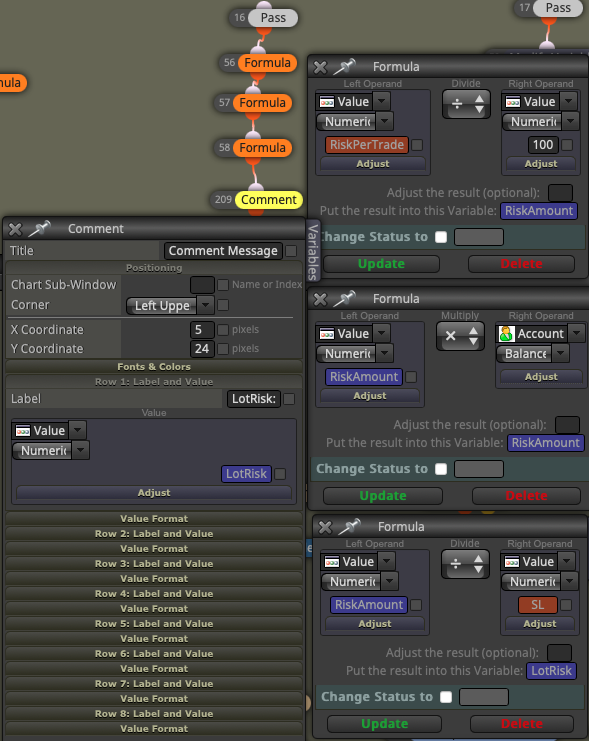Edit Y Coordinate field showing 24

tap(202, 349)
